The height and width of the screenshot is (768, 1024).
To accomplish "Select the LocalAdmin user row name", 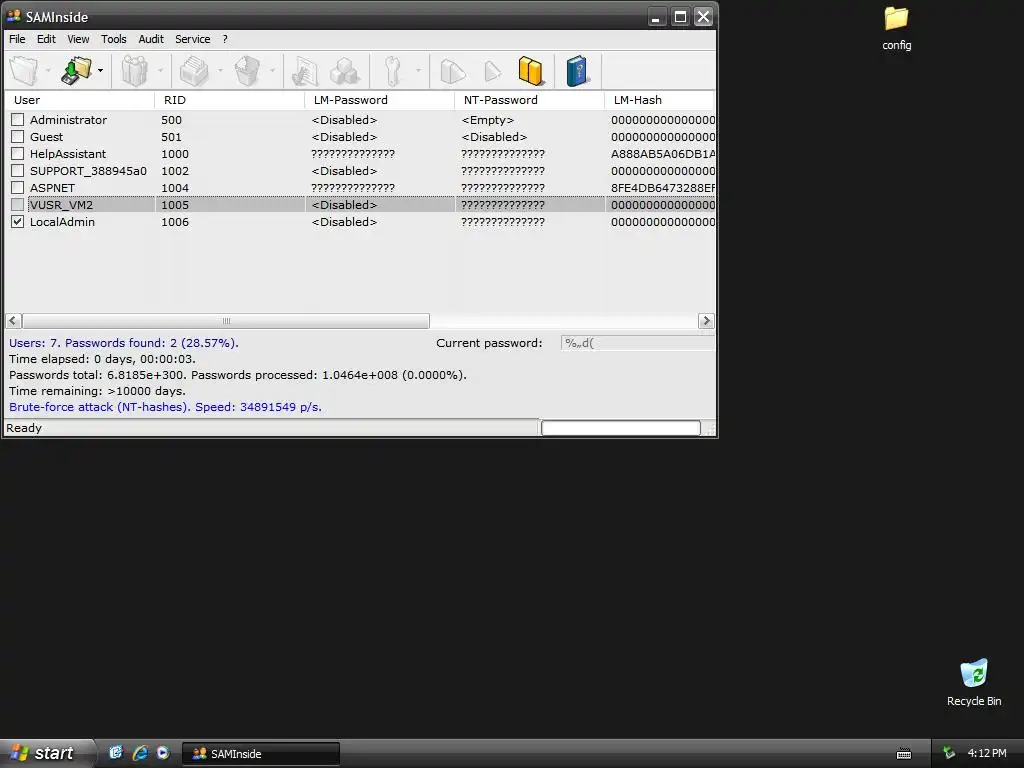I will coord(62,221).
